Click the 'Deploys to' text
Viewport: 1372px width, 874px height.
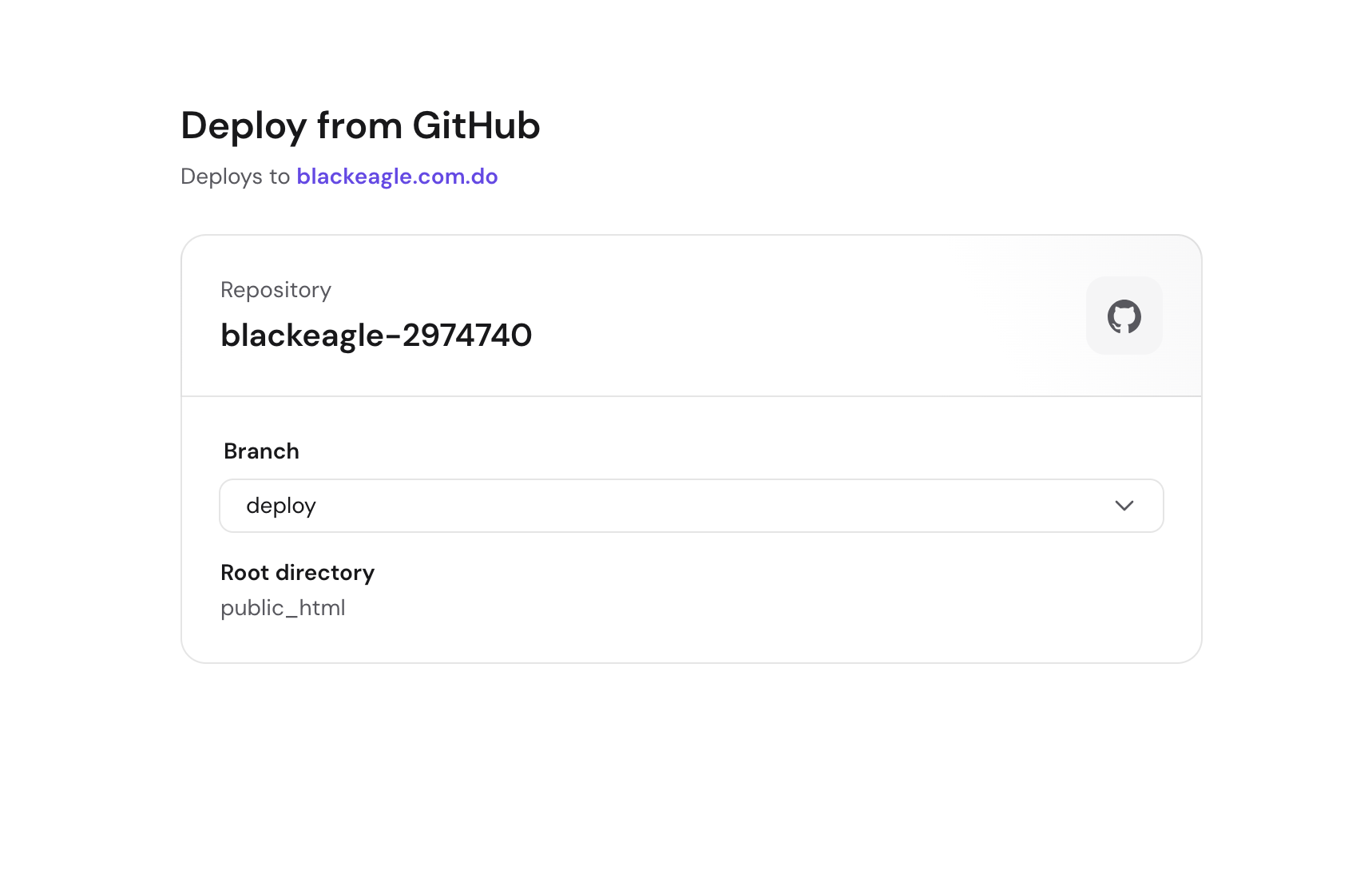coord(235,177)
